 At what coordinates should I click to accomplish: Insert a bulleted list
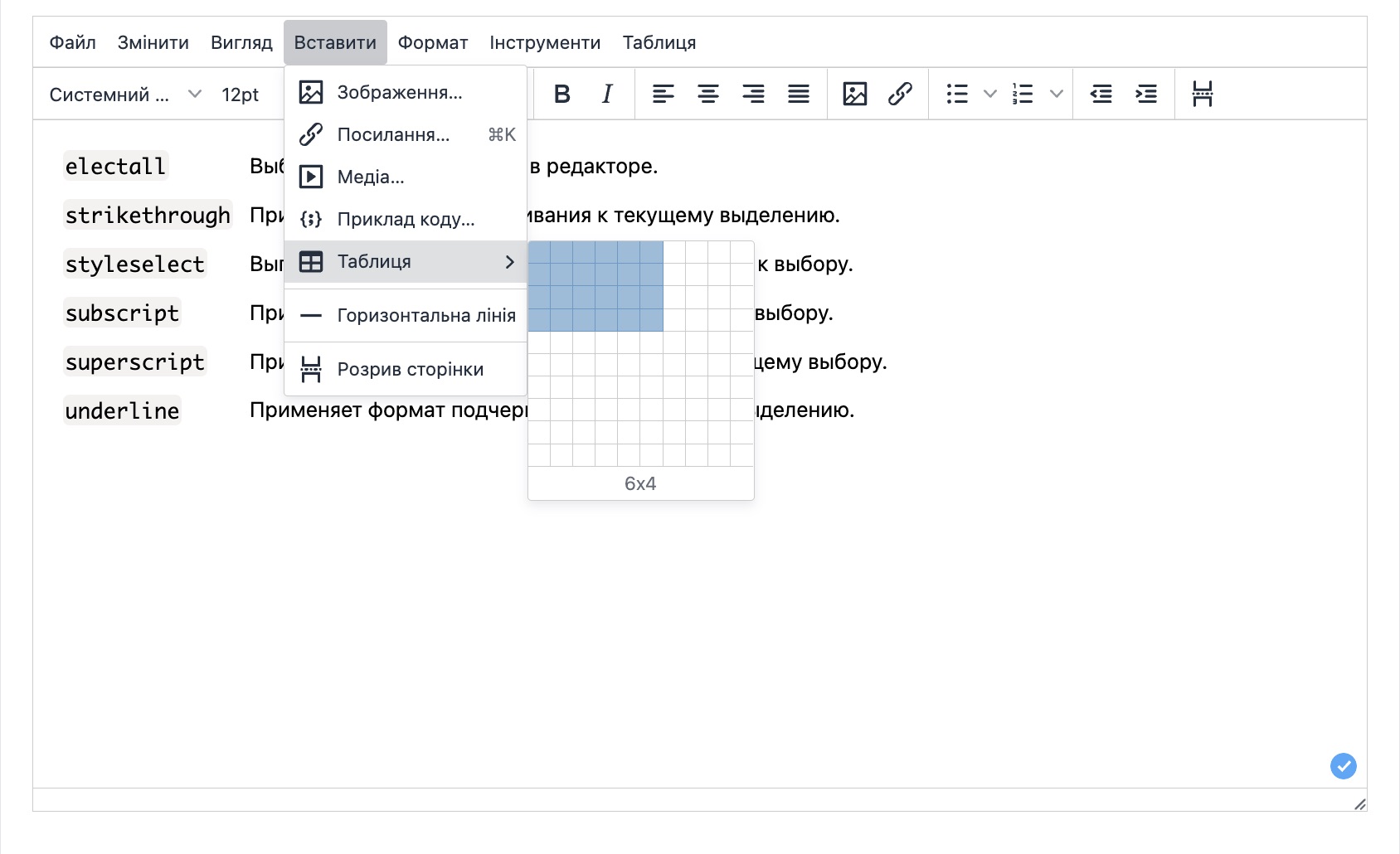tap(957, 95)
